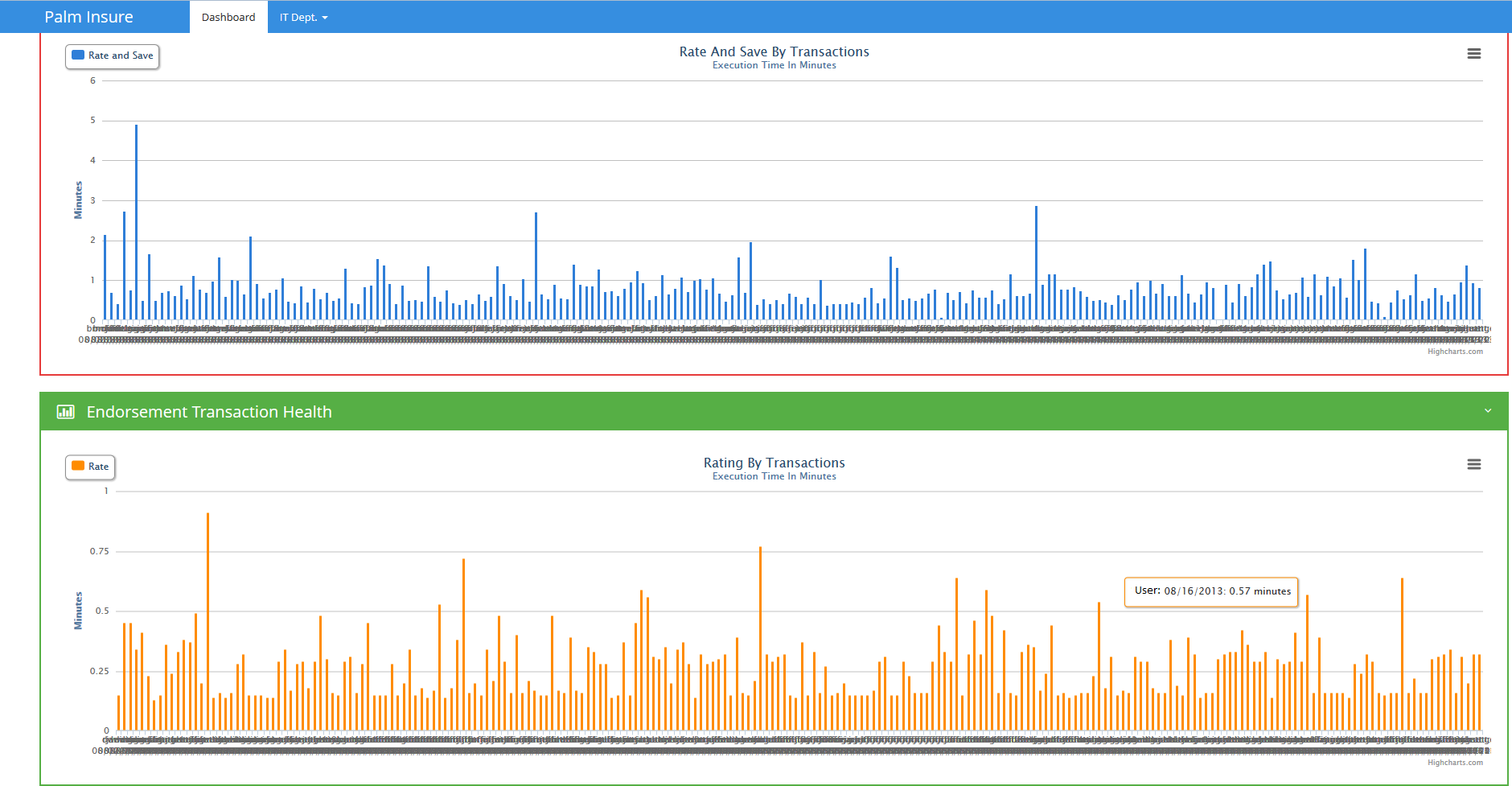Go to the Palm Insure home link
Screen dimensions: 1512x786
(x=88, y=17)
